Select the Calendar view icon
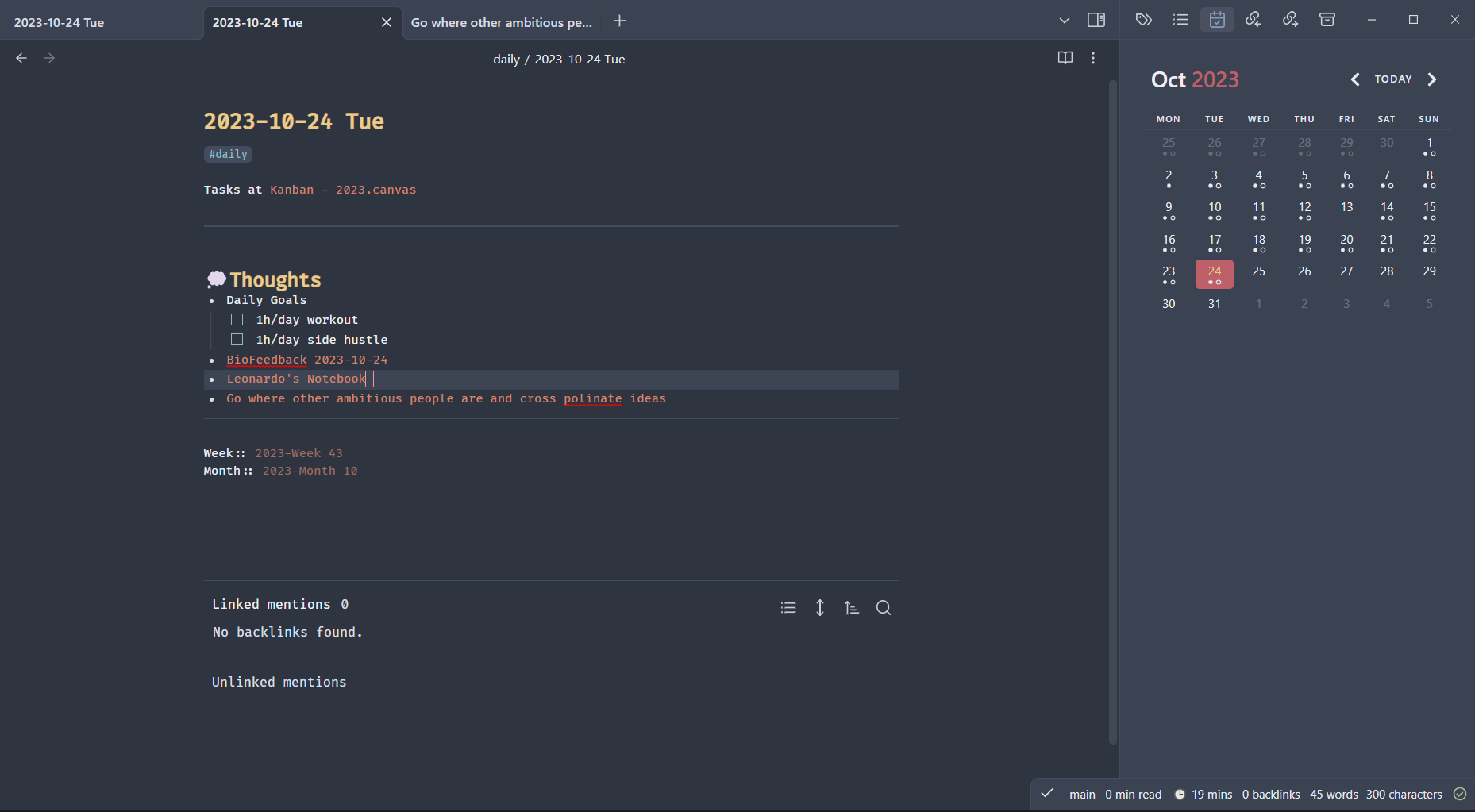 pos(1217,20)
